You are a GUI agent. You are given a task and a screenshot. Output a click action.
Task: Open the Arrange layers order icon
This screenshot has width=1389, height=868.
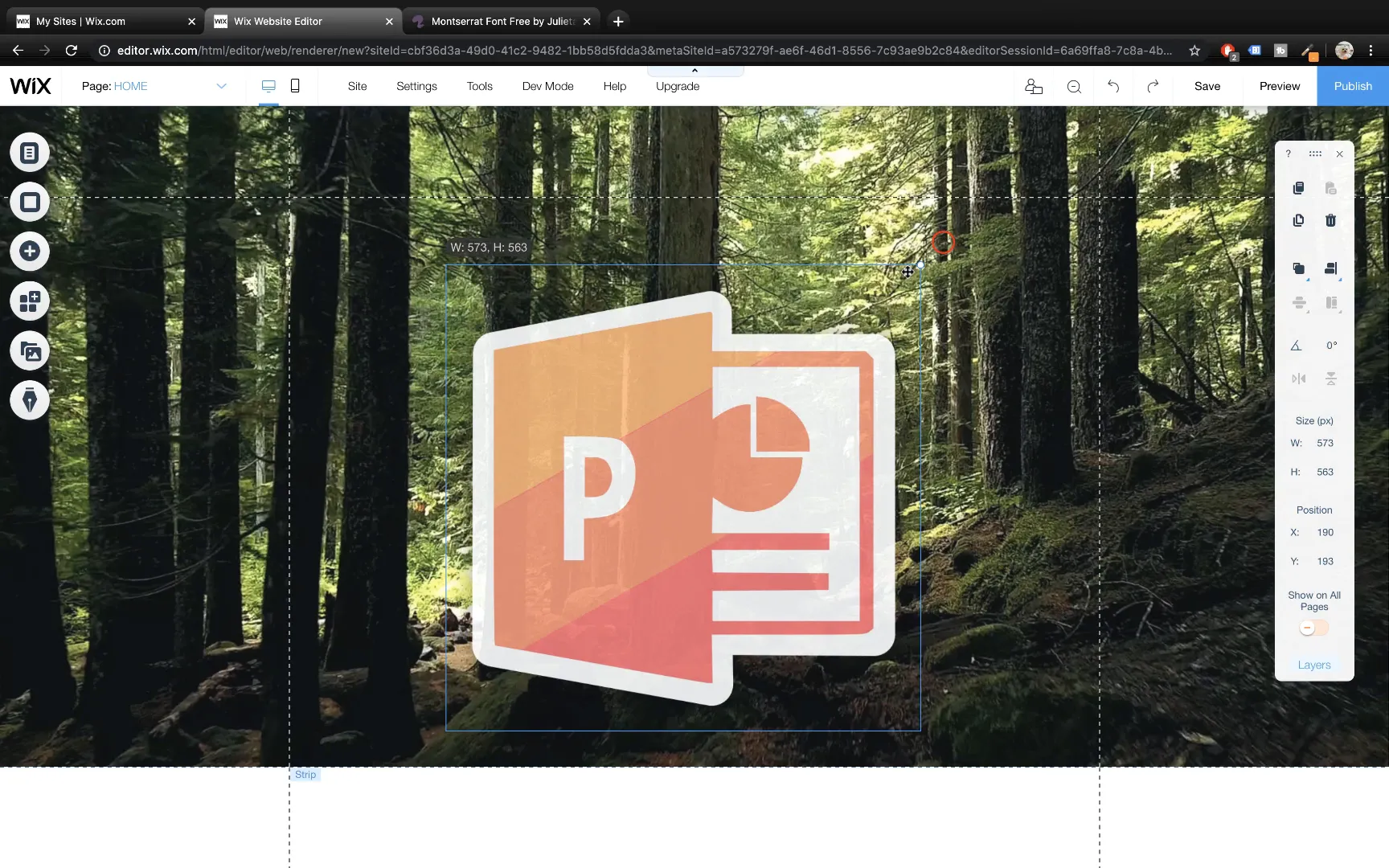[1299, 269]
